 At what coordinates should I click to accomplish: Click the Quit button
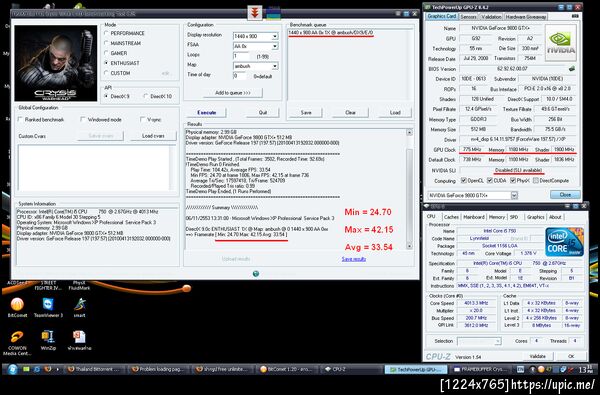tap(262, 113)
